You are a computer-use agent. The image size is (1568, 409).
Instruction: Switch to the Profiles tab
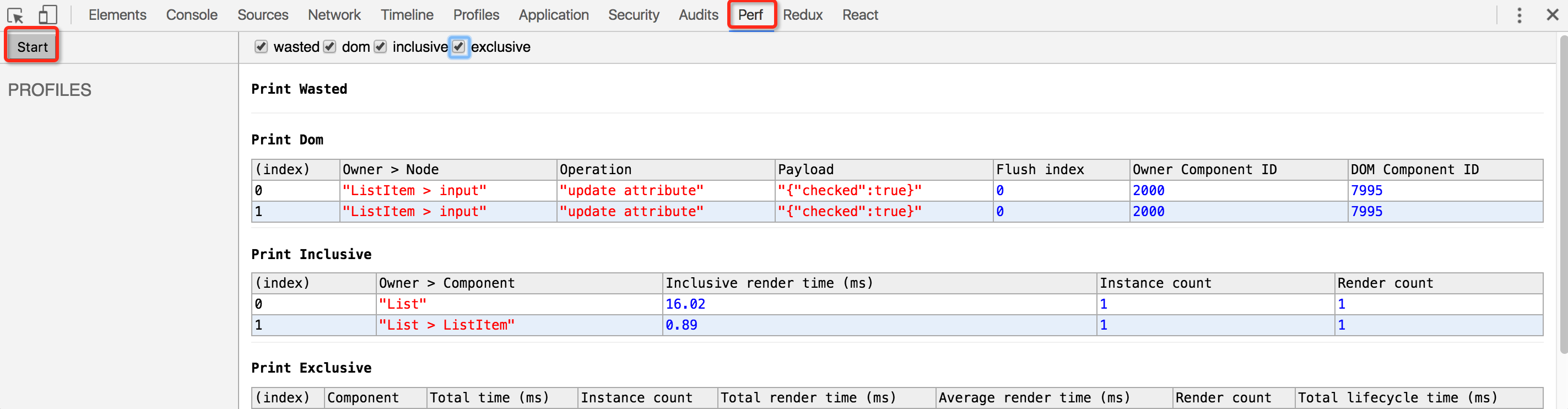click(476, 14)
